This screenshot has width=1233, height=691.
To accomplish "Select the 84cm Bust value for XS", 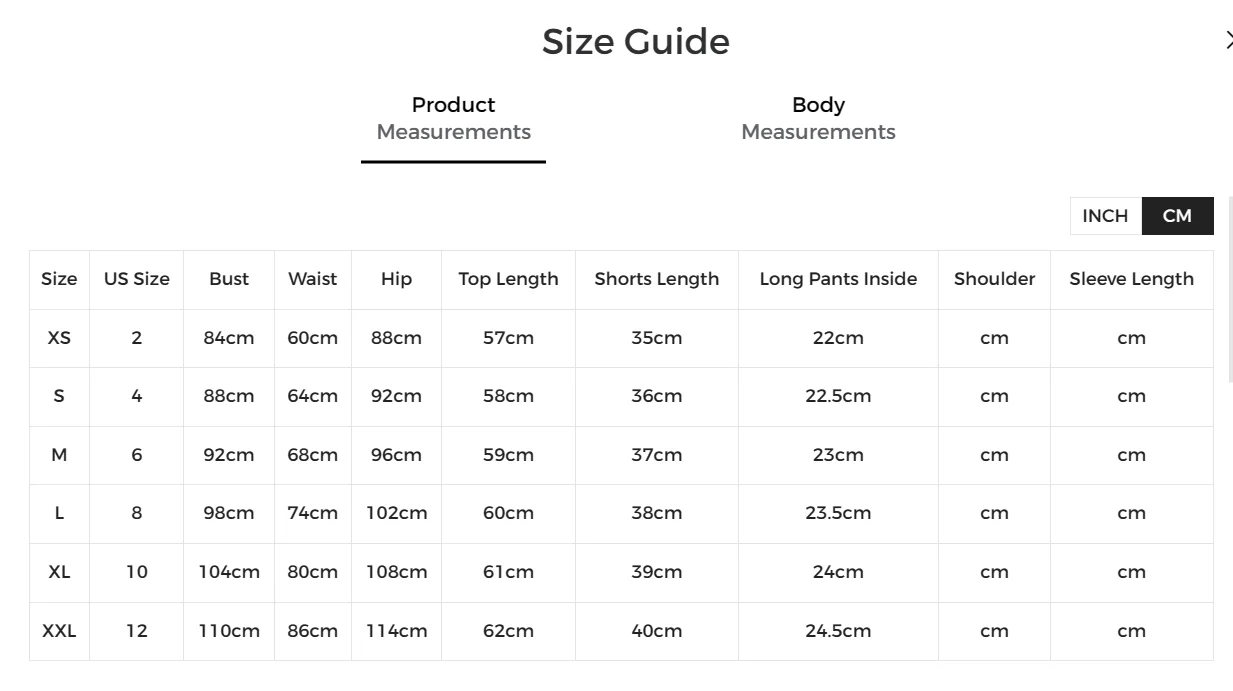I will pos(228,338).
